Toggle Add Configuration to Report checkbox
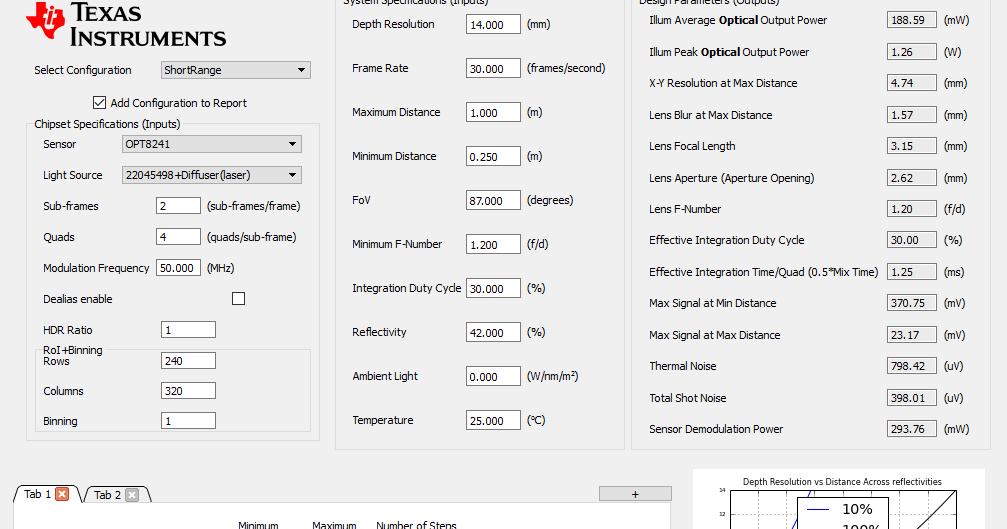 [99, 103]
